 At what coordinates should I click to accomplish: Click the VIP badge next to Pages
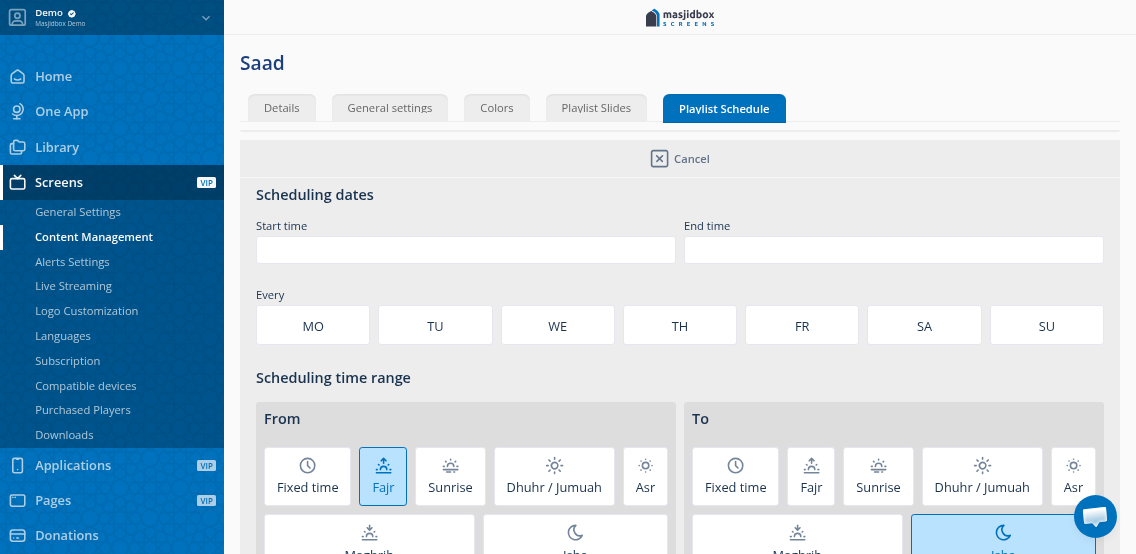[206, 500]
